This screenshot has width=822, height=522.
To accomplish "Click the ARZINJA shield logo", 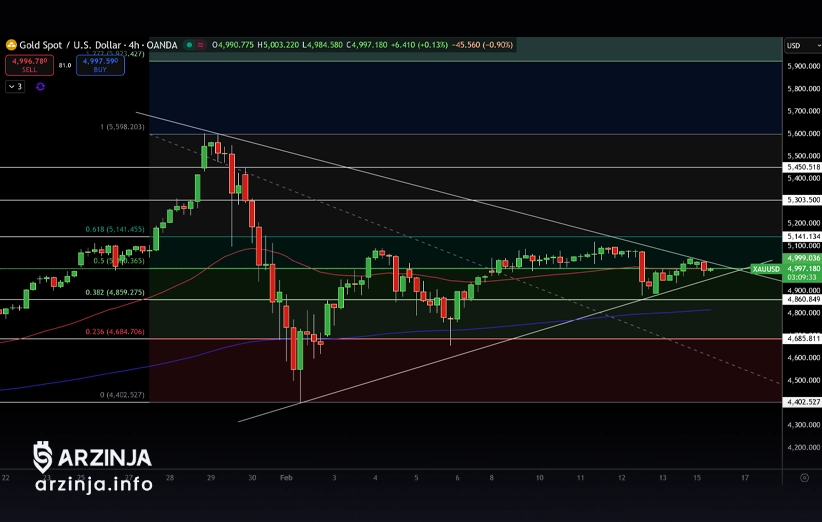I will [x=42, y=457].
